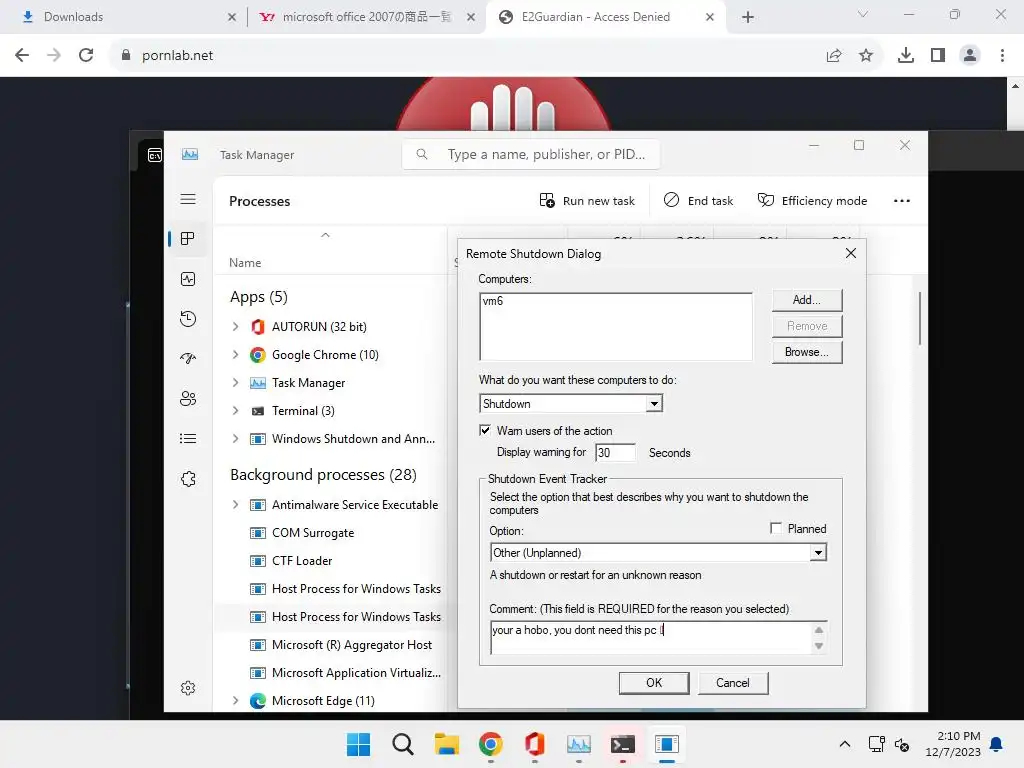Select vm6 in Computers list

click(493, 301)
